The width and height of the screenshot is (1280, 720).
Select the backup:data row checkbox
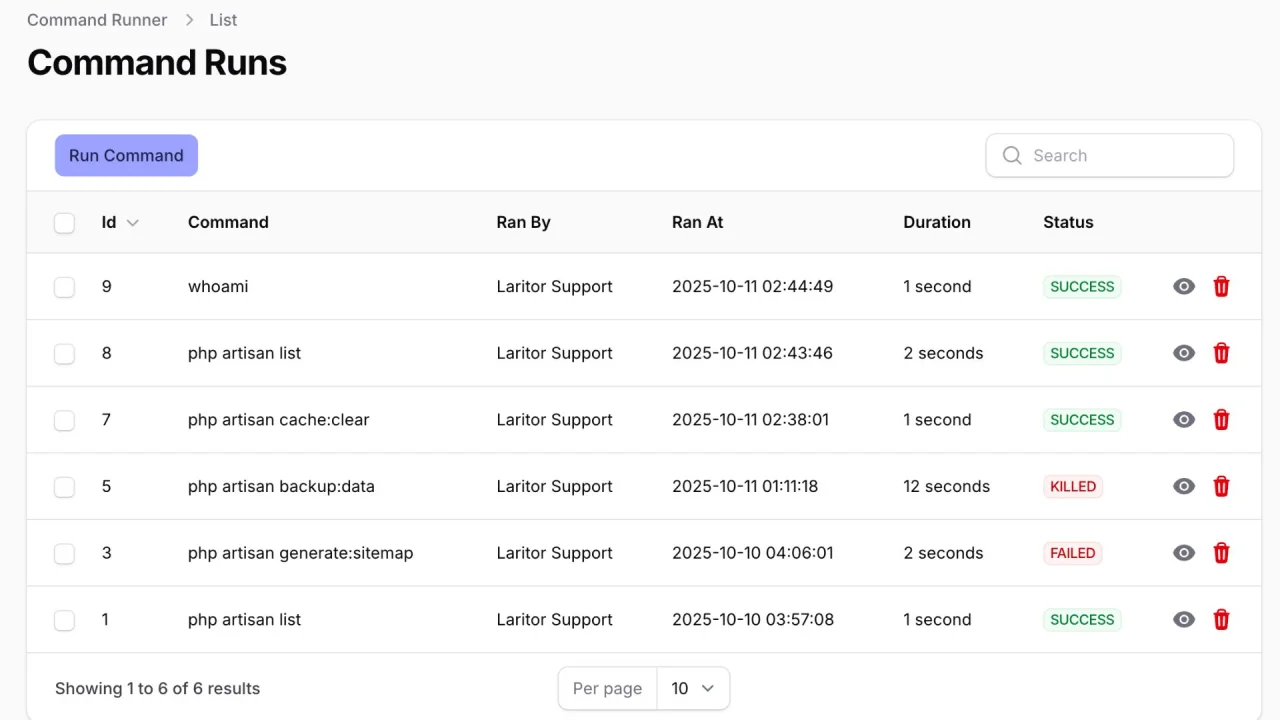(x=64, y=486)
